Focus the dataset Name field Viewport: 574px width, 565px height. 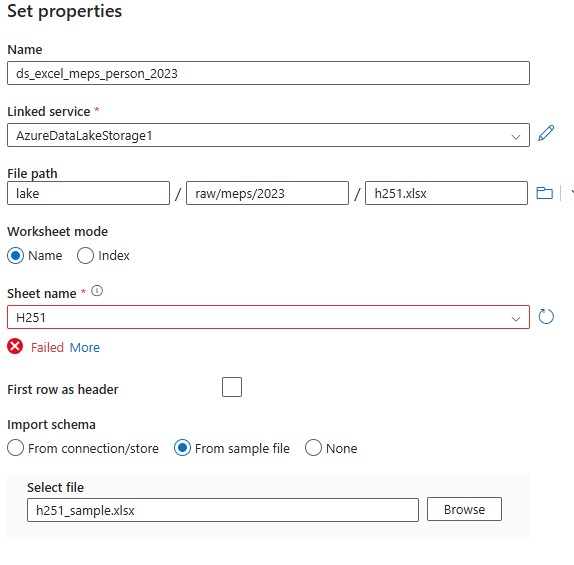268,73
